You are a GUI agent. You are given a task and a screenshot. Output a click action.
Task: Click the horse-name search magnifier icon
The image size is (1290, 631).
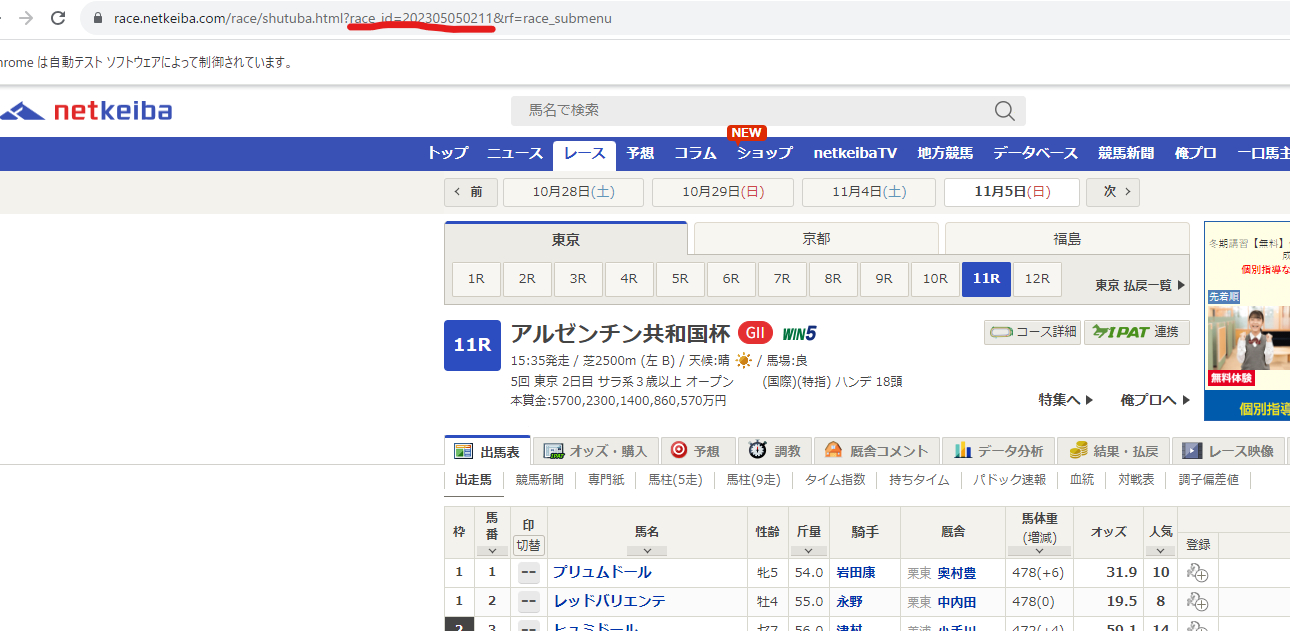tap(1003, 111)
